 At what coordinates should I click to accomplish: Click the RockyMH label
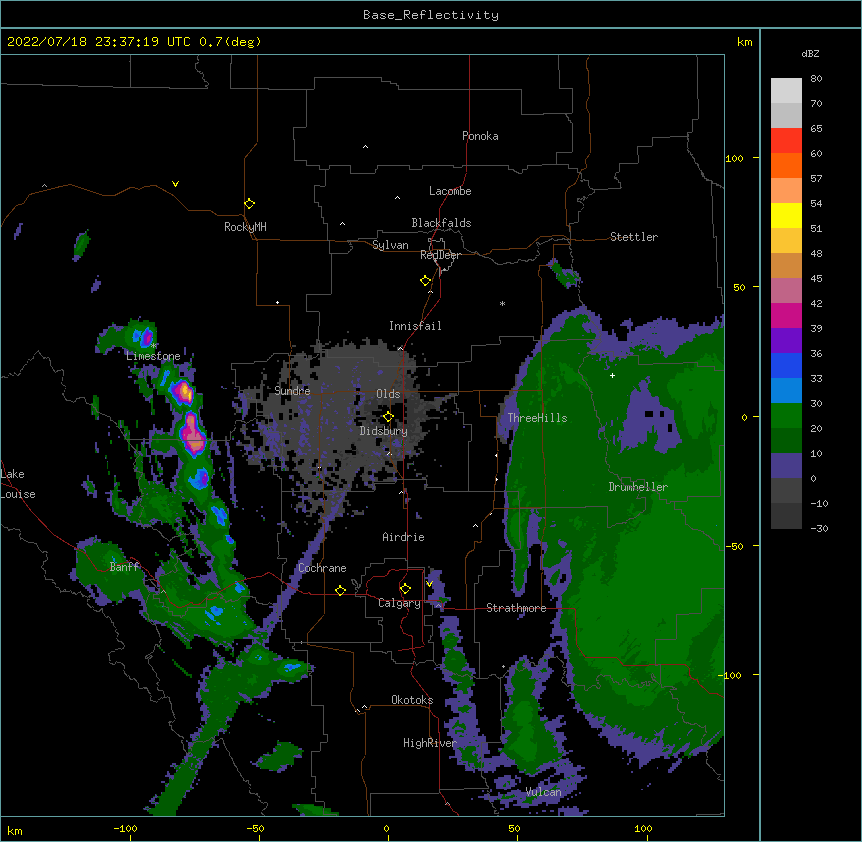pos(245,227)
